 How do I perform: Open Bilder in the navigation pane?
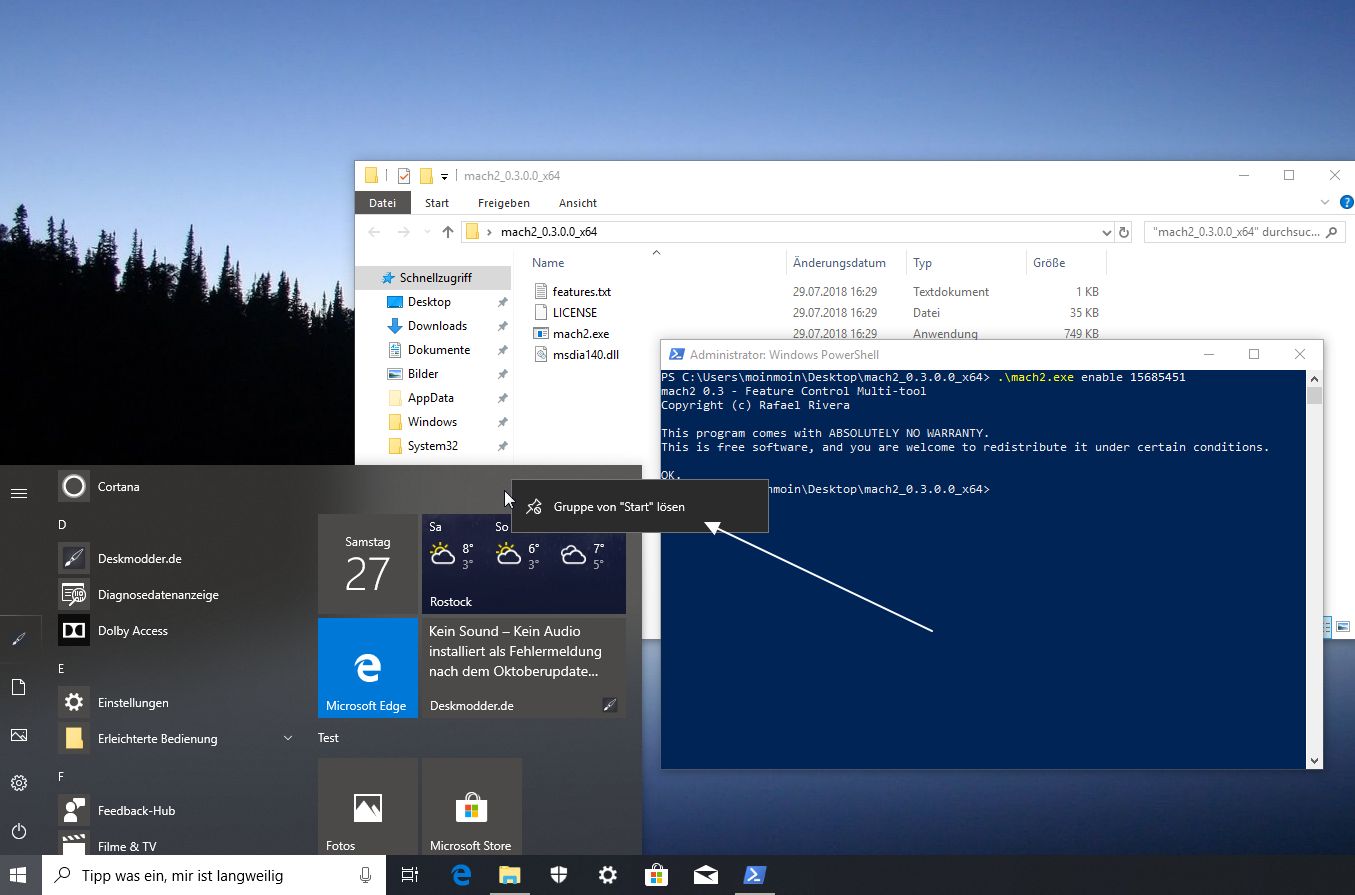coord(423,374)
